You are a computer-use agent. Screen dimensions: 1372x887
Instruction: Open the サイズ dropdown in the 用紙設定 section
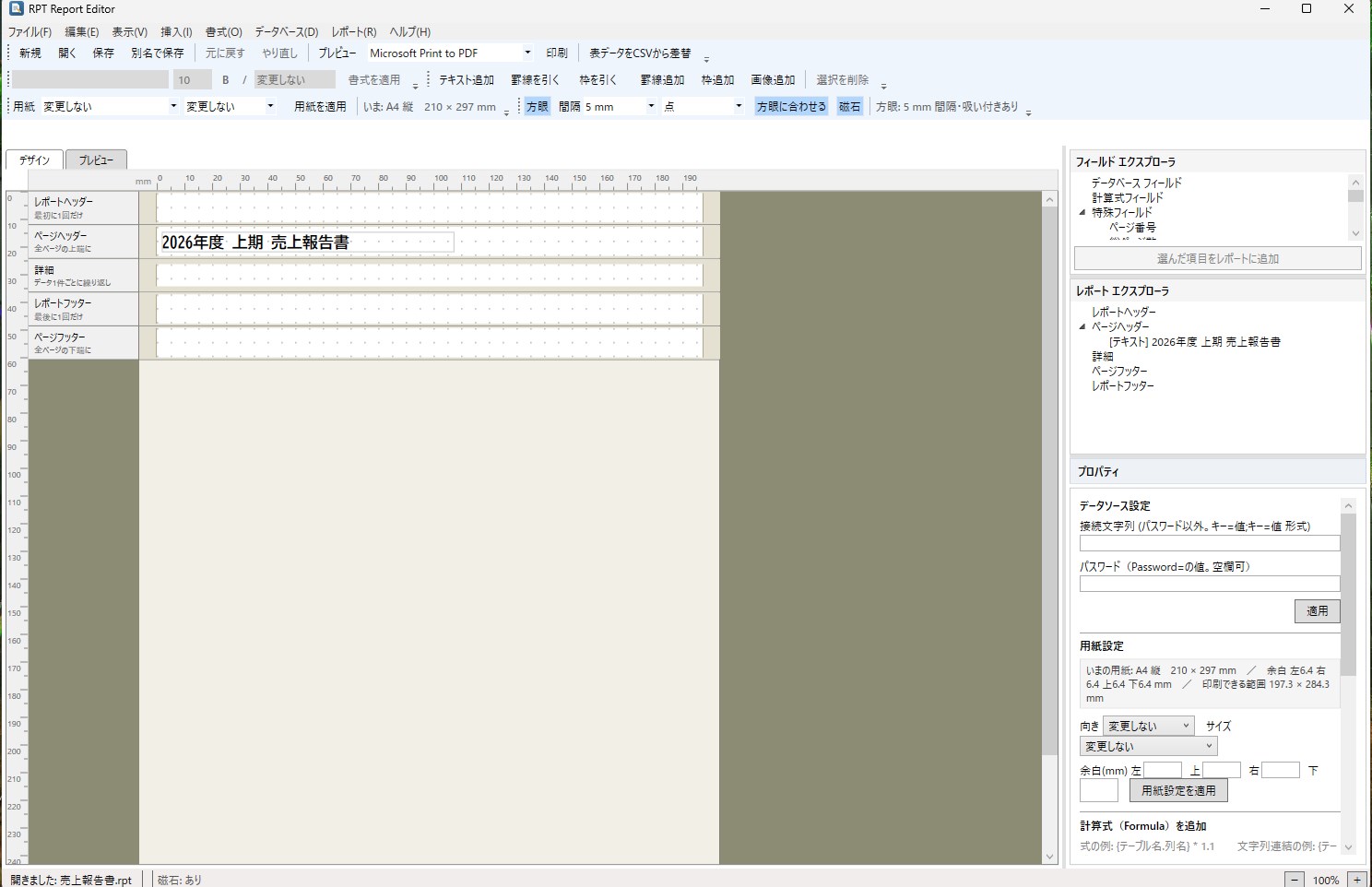(1149, 746)
